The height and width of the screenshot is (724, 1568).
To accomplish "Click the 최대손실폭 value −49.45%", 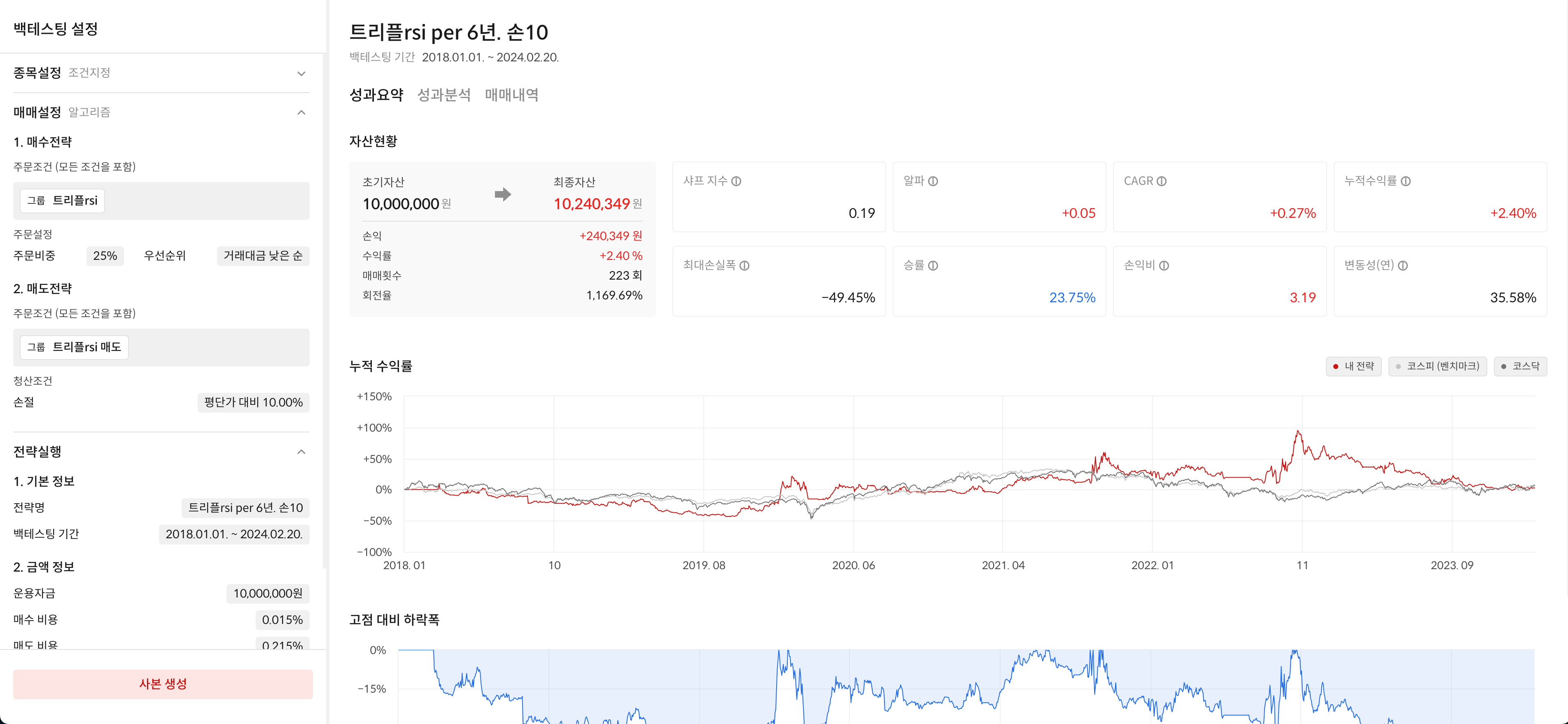I will tap(848, 298).
